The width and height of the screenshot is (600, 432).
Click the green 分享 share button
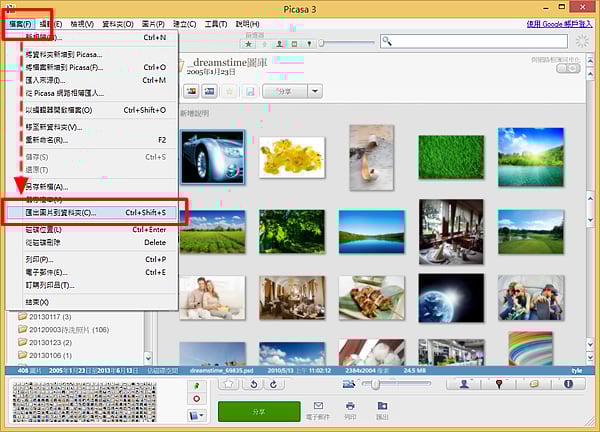click(258, 411)
